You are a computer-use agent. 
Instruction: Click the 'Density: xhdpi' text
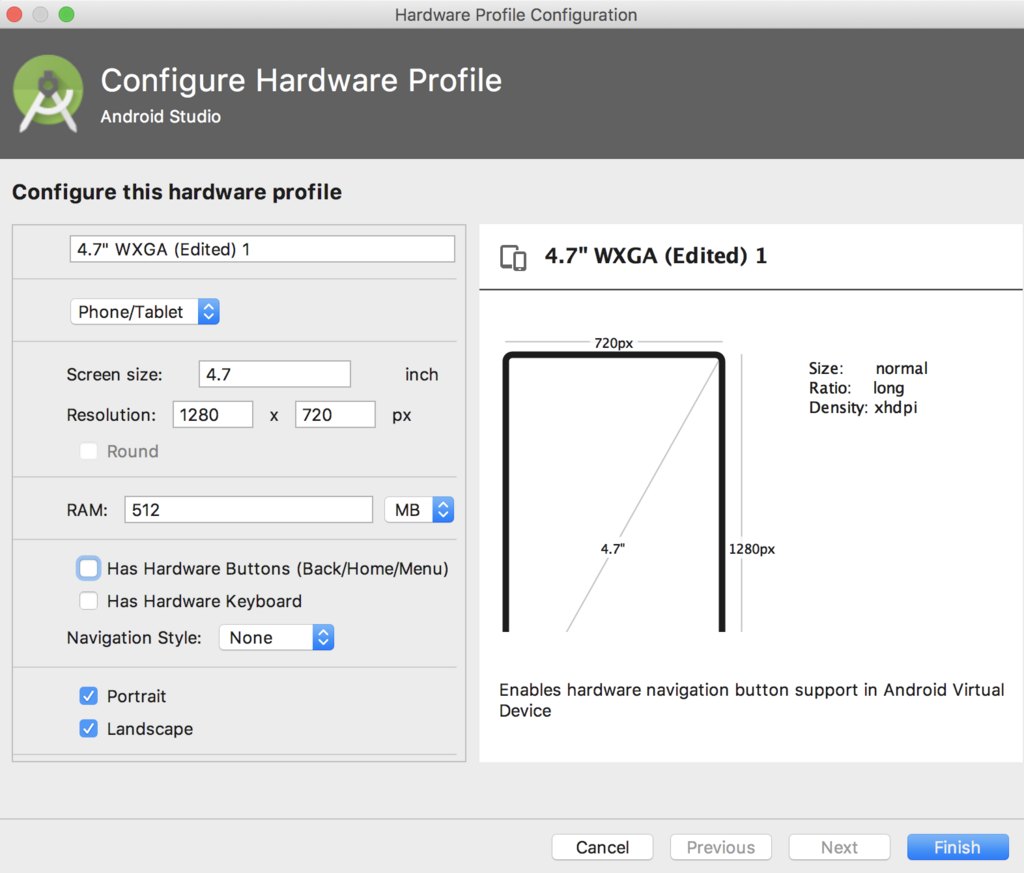(863, 407)
